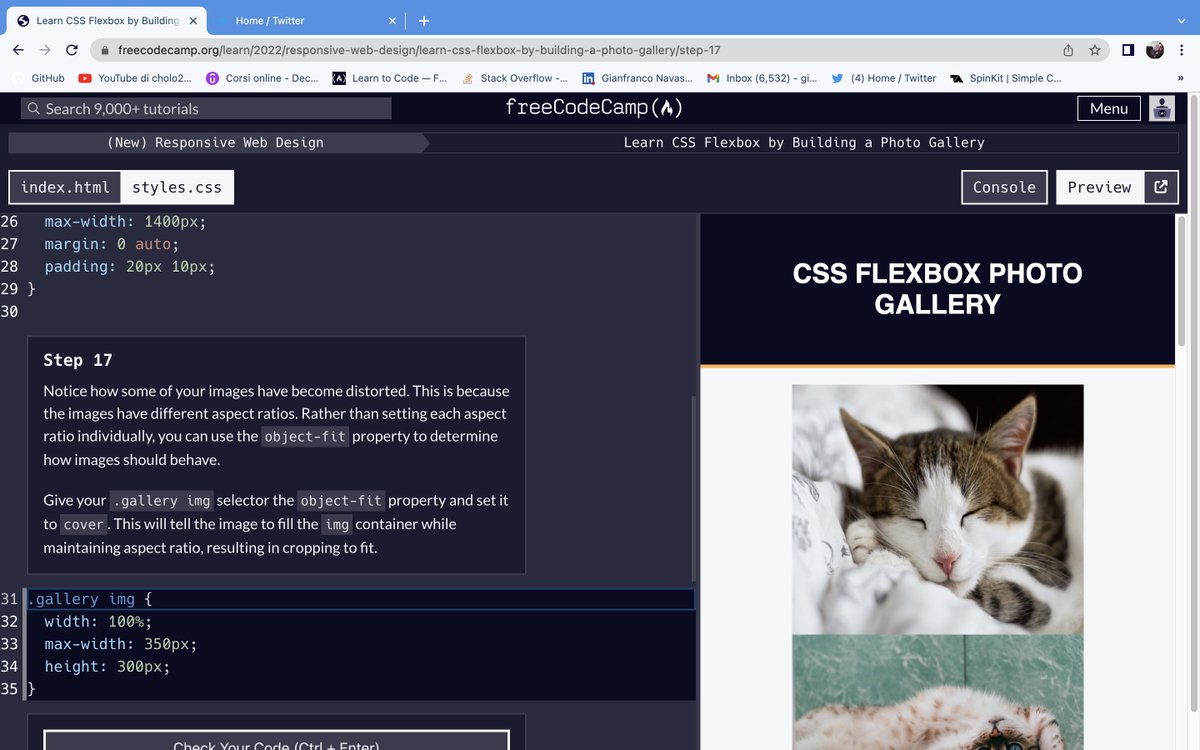
Task: Open the Gmail Inbox bookmark
Action: [x=762, y=78]
